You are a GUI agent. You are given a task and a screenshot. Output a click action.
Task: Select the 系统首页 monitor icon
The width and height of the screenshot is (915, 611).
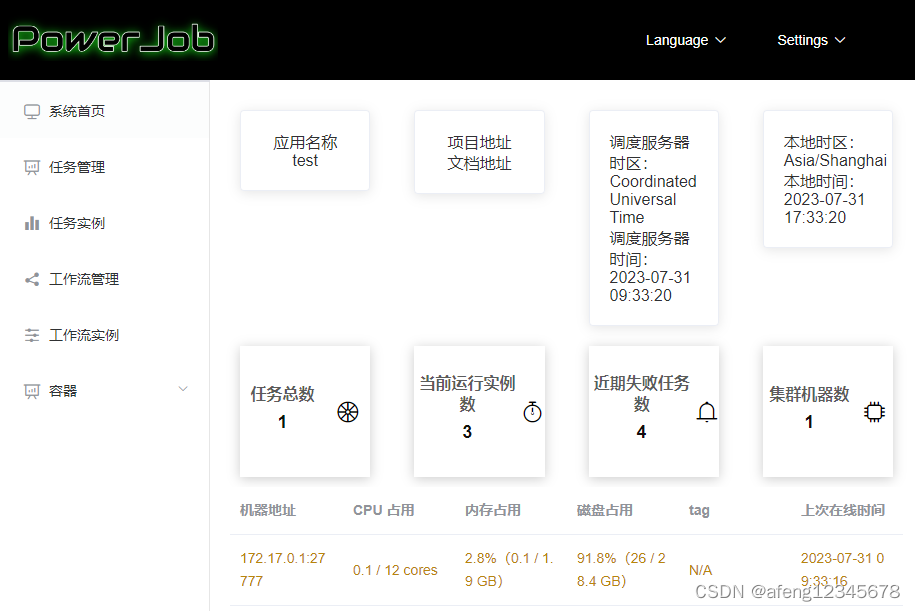click(31, 111)
